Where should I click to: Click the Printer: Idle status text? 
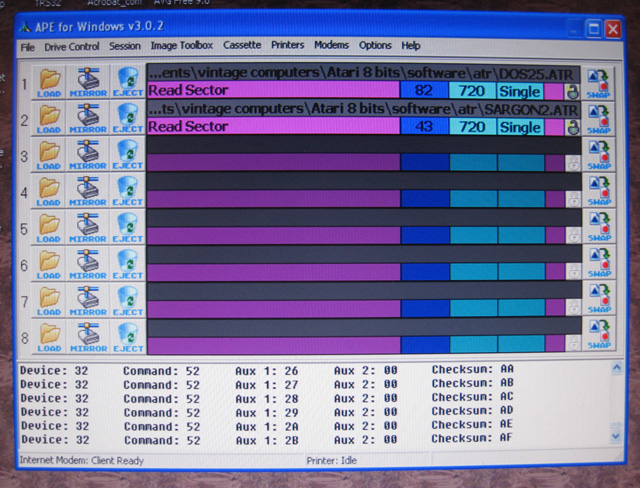(x=331, y=461)
